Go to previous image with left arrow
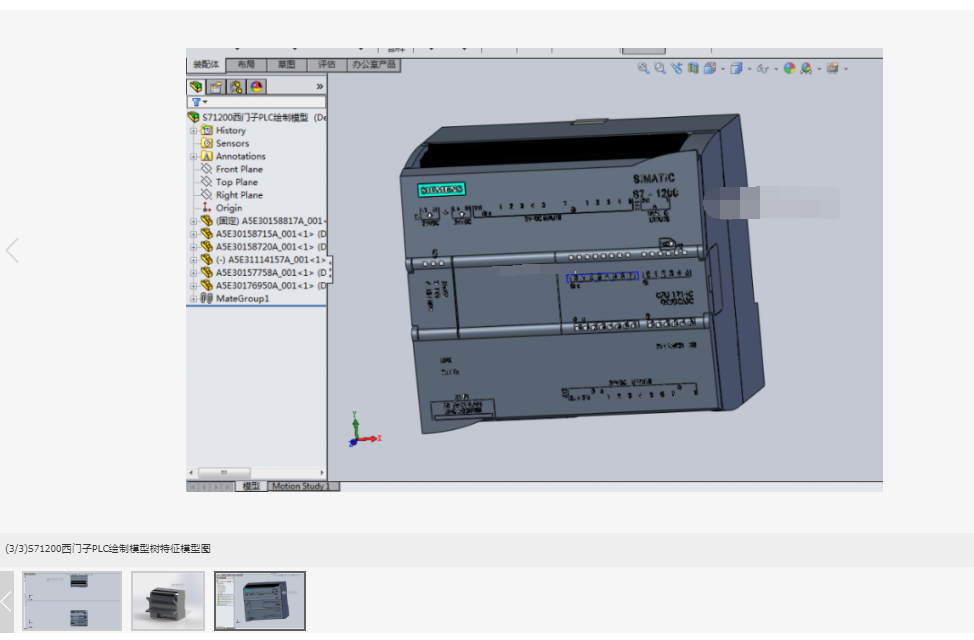This screenshot has height=640, width=974. (x=12, y=250)
